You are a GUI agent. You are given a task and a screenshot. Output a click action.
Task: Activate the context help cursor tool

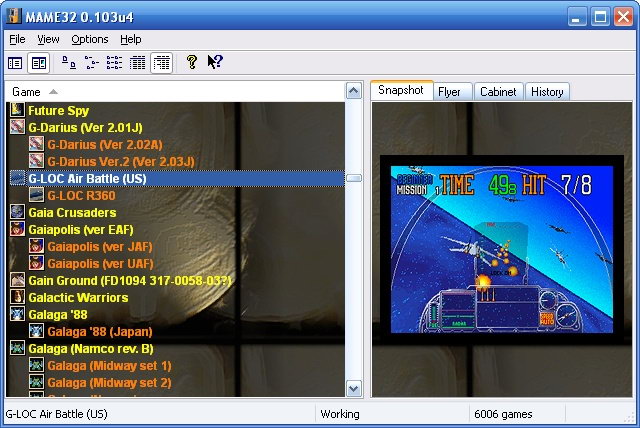pyautogui.click(x=215, y=62)
